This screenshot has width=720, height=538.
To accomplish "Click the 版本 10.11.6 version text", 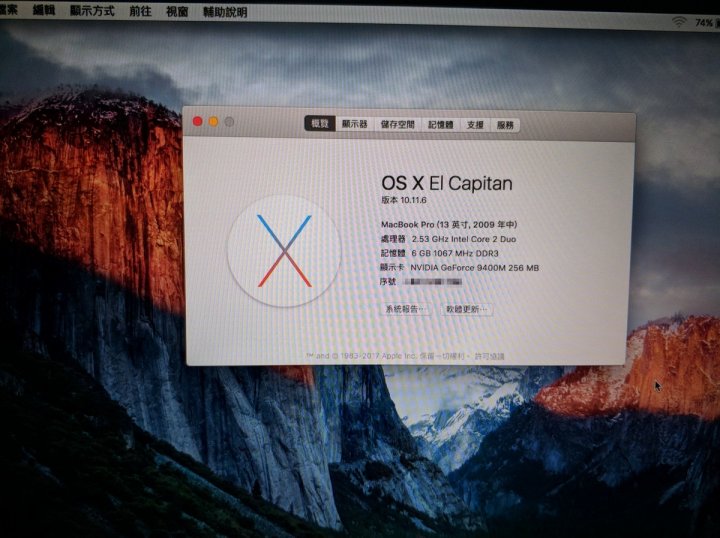I will point(404,200).
